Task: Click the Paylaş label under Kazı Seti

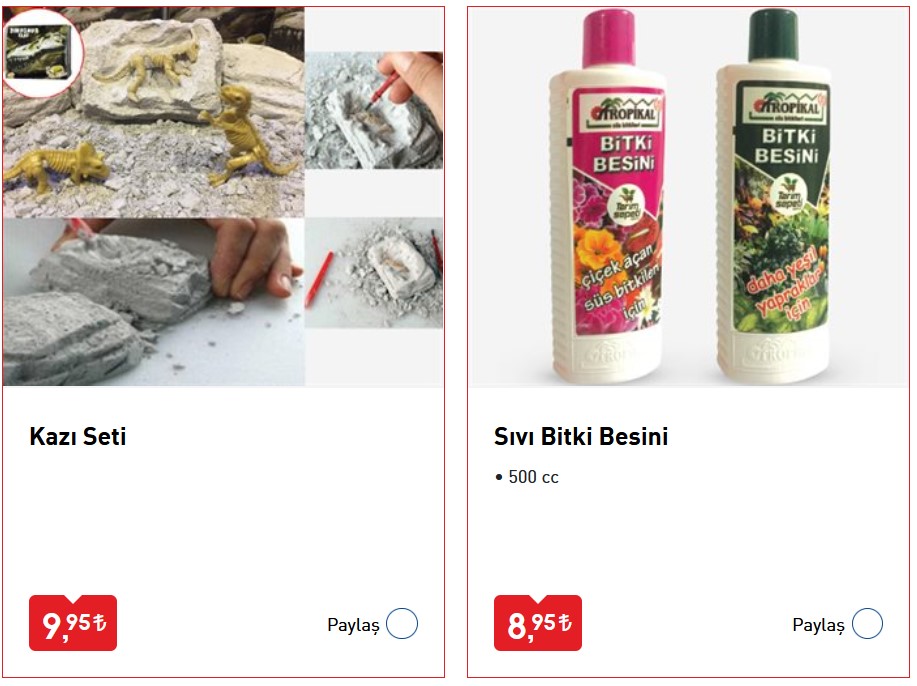Action: [353, 625]
